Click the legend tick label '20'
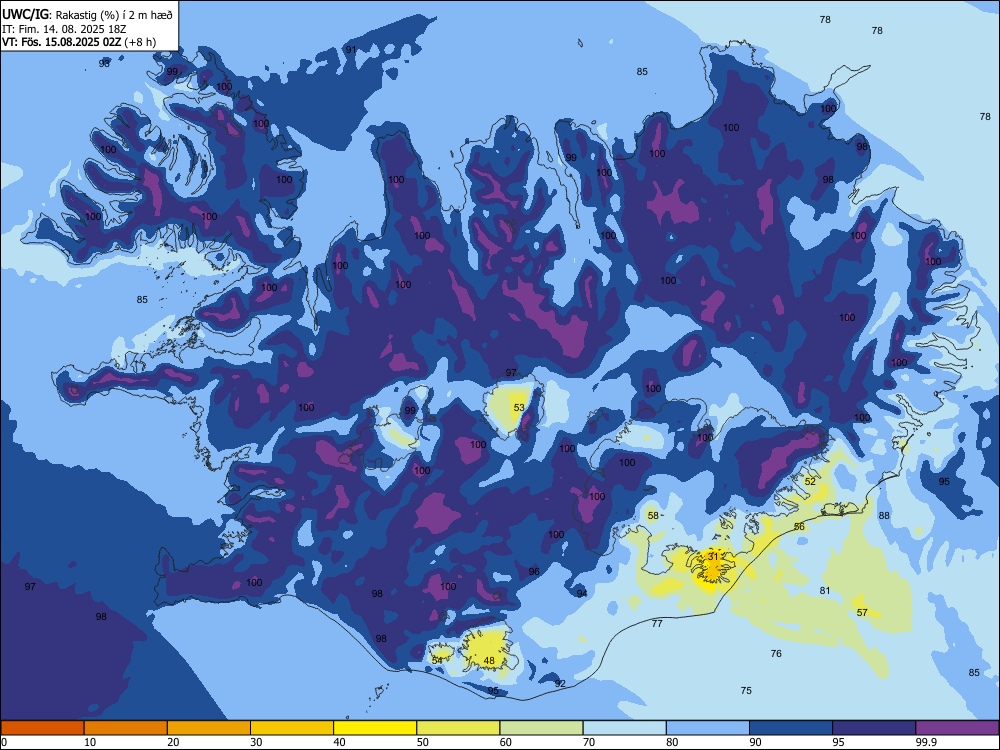Viewport: 1000px width, 750px height. click(x=173, y=742)
